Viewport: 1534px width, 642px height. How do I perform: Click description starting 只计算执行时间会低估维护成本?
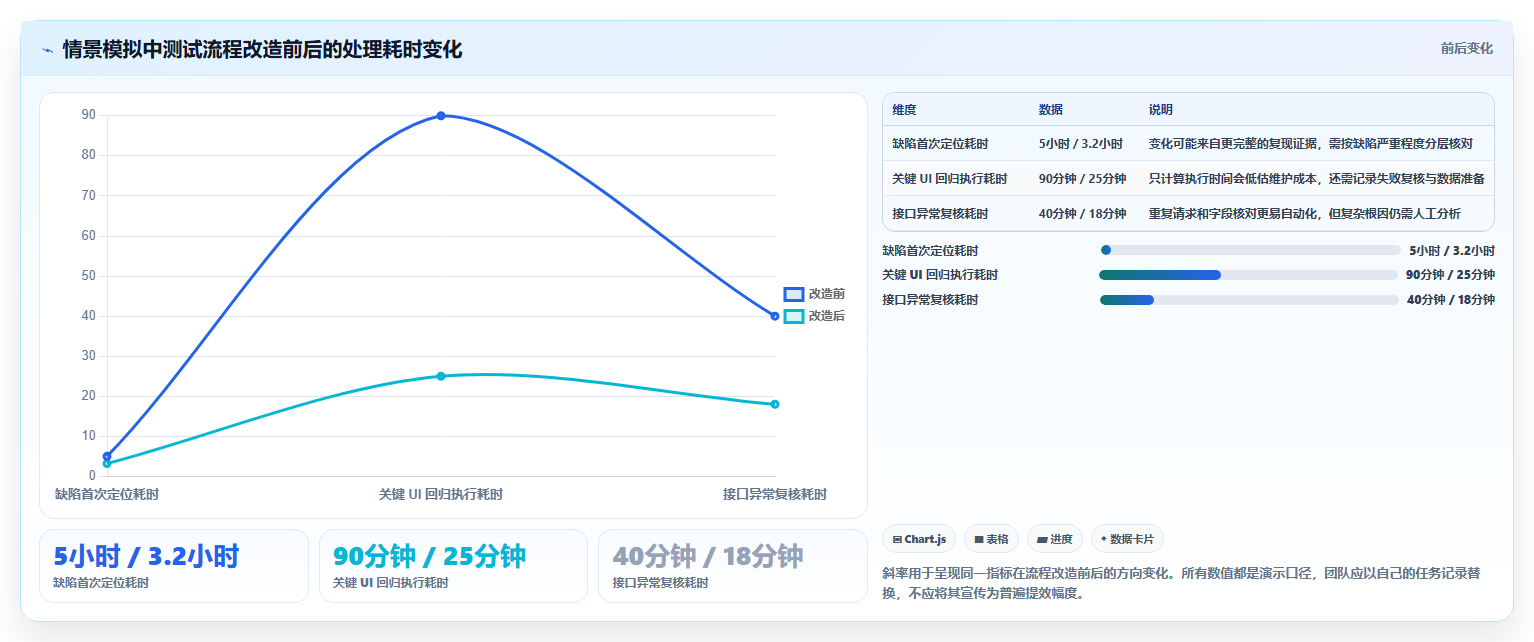[1317, 179]
